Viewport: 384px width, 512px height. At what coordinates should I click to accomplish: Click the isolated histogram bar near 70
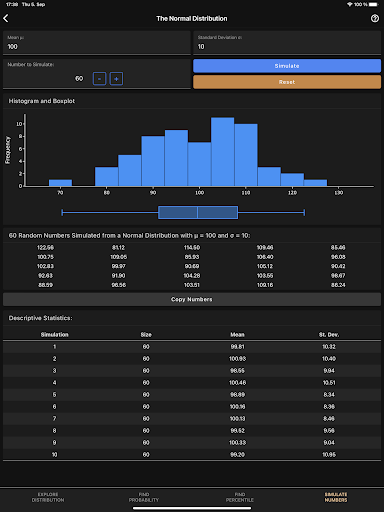click(60, 183)
